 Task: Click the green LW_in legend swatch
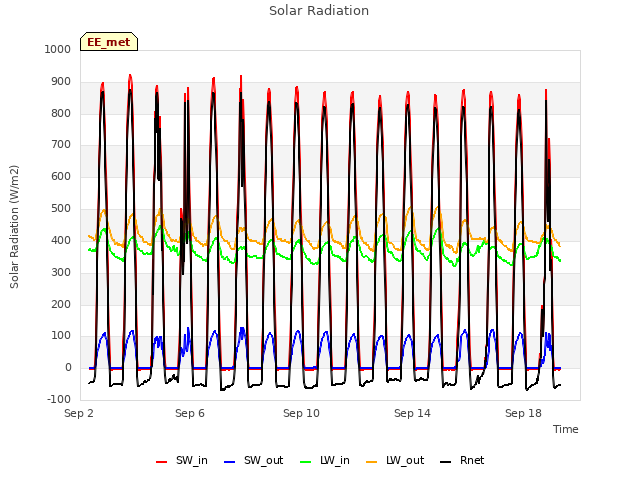tap(306, 462)
